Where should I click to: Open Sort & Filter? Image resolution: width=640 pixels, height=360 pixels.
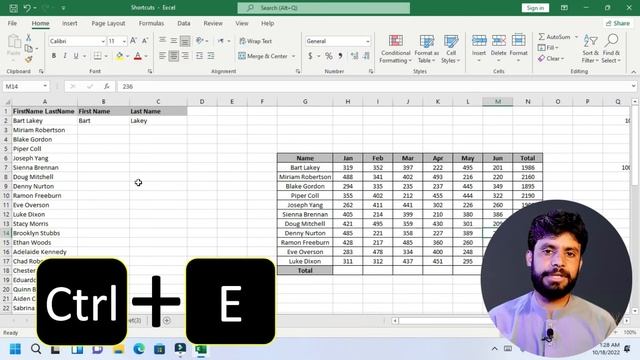[x=590, y=49]
